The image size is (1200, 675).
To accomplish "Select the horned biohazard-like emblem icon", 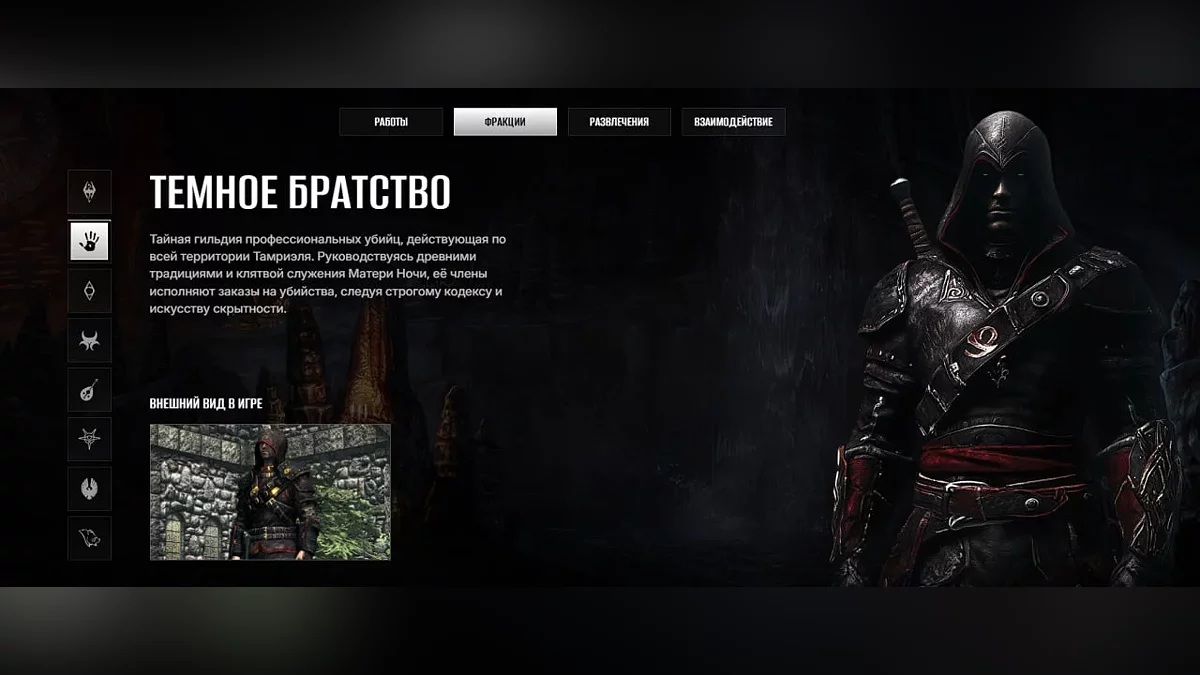I will click(89, 341).
